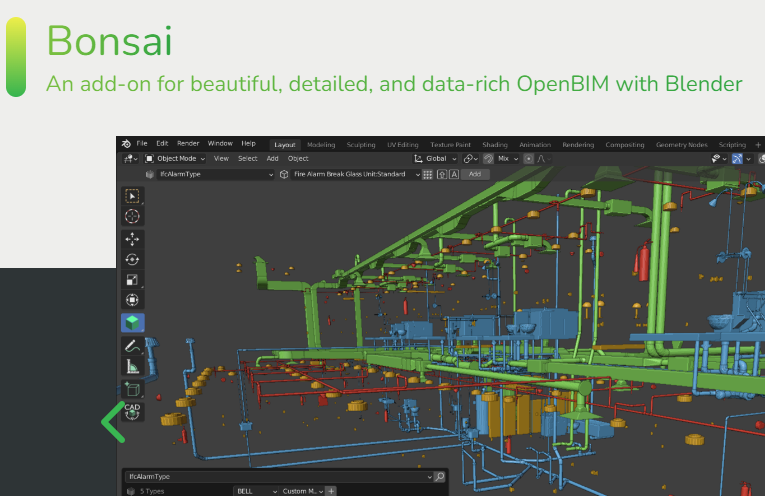Viewport: 765px width, 496px height.
Task: Click the Add button in the header
Action: coord(475,174)
